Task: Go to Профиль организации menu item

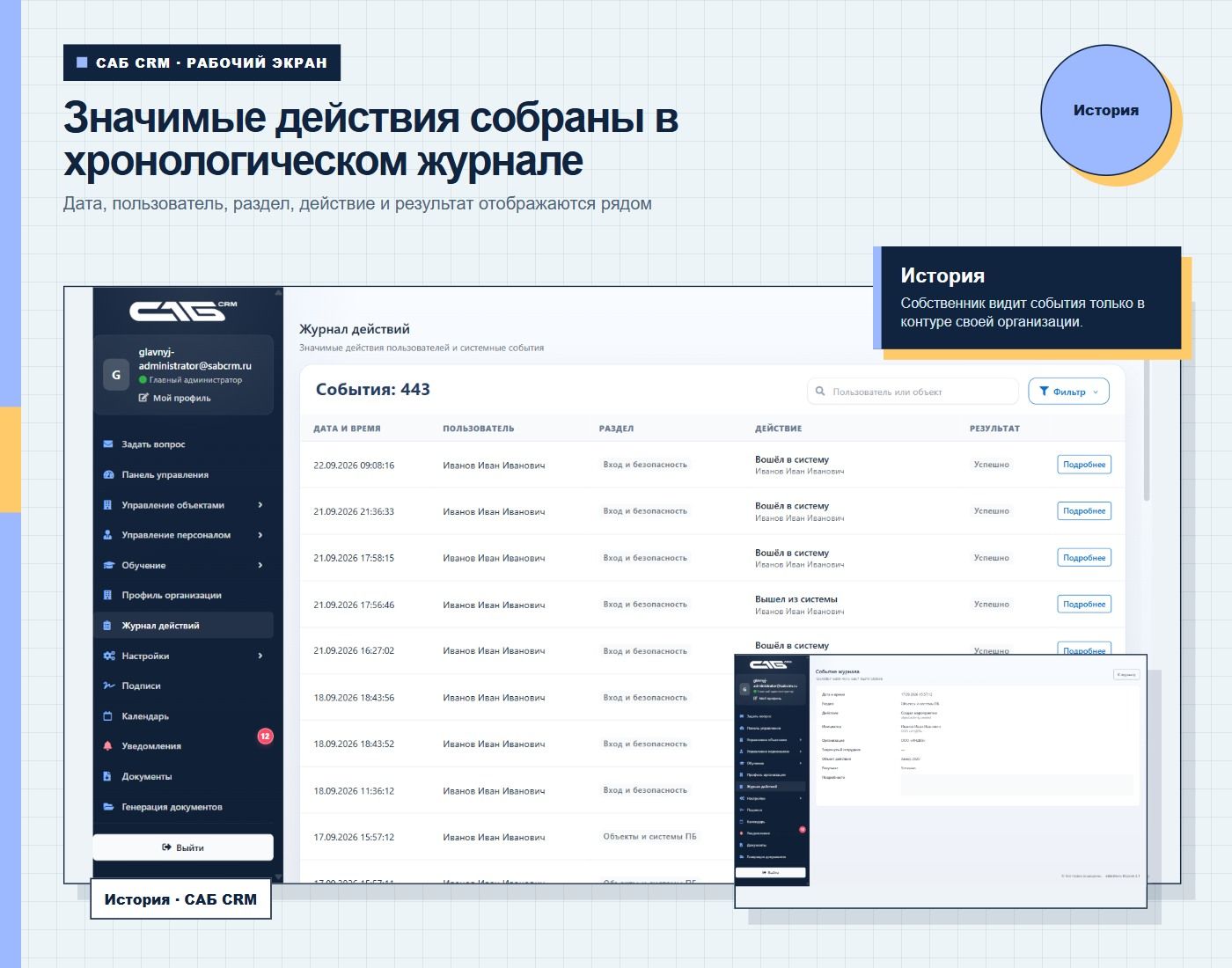Action: click(x=183, y=596)
